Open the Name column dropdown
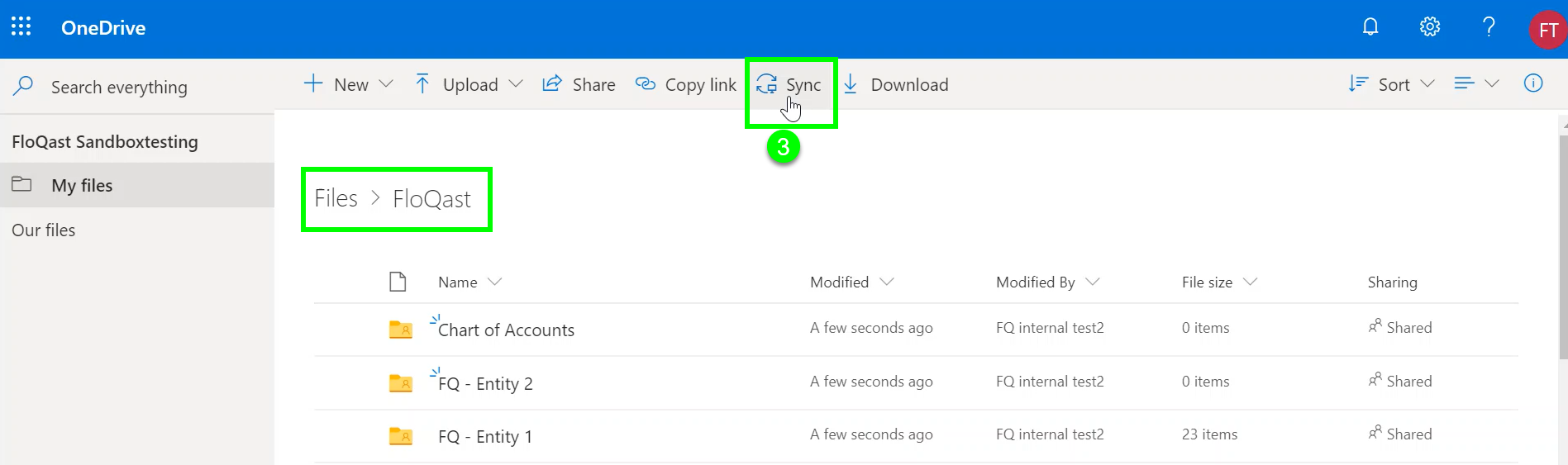Viewport: 1568px width, 465px height. pyautogui.click(x=495, y=282)
